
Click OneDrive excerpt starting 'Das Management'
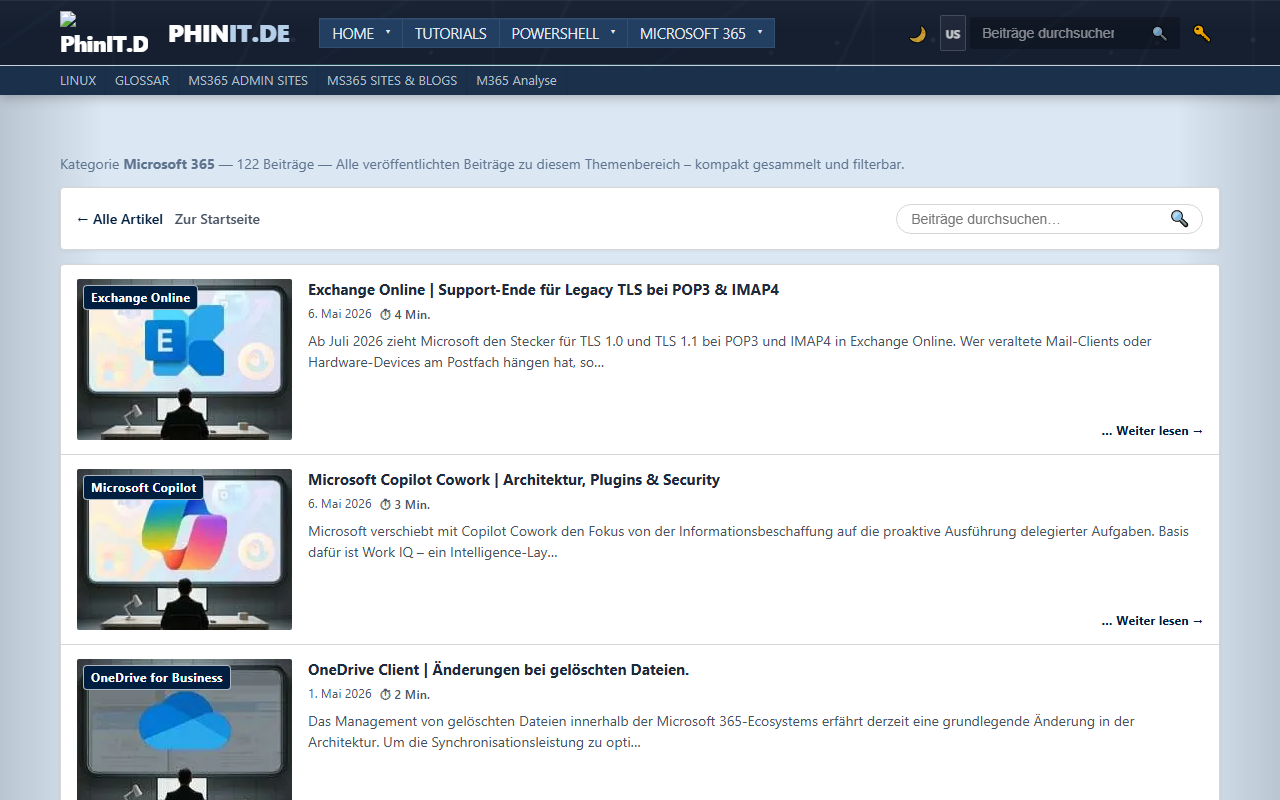click(721, 732)
